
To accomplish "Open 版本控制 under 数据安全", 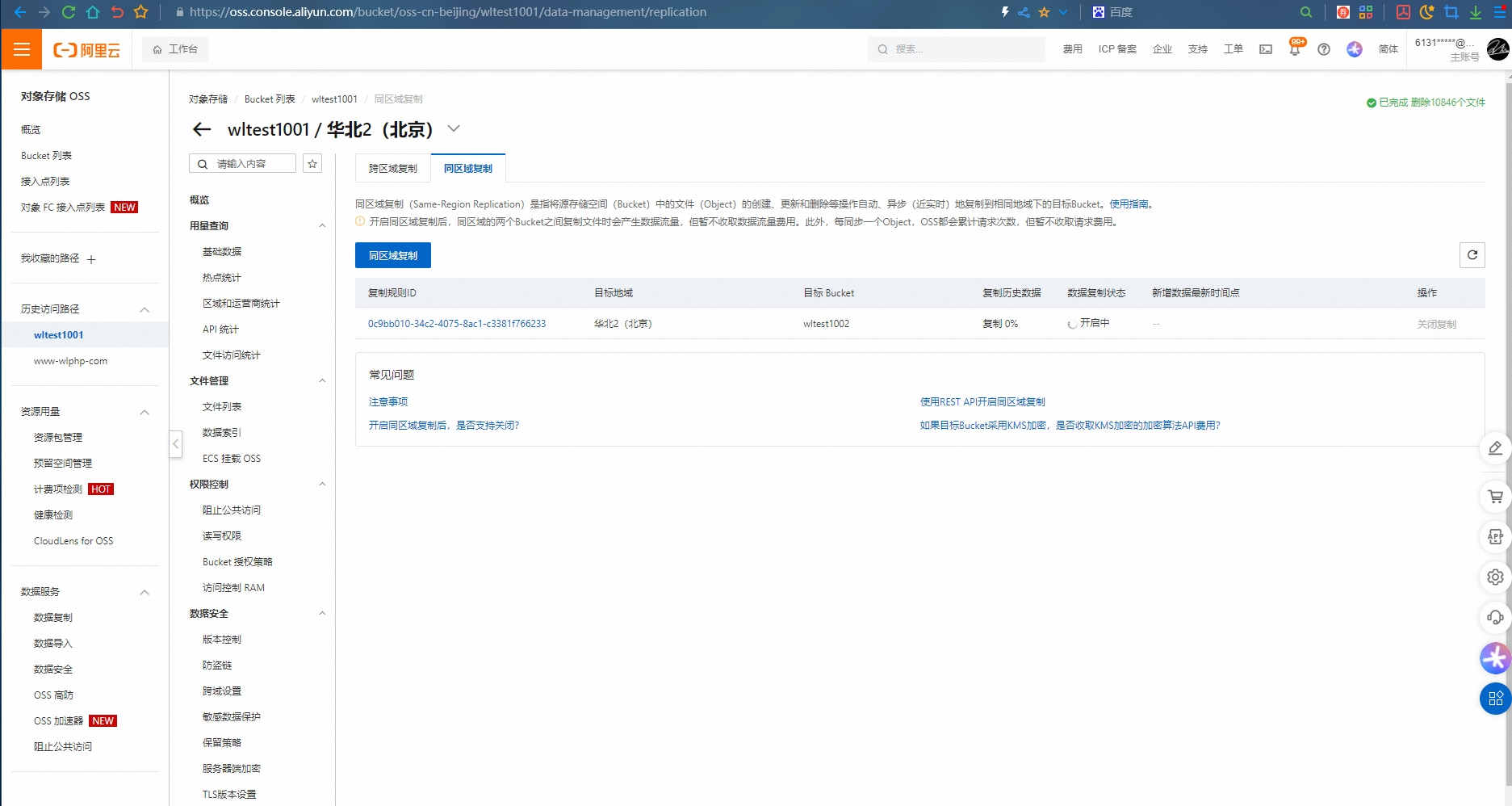I will click(222, 640).
